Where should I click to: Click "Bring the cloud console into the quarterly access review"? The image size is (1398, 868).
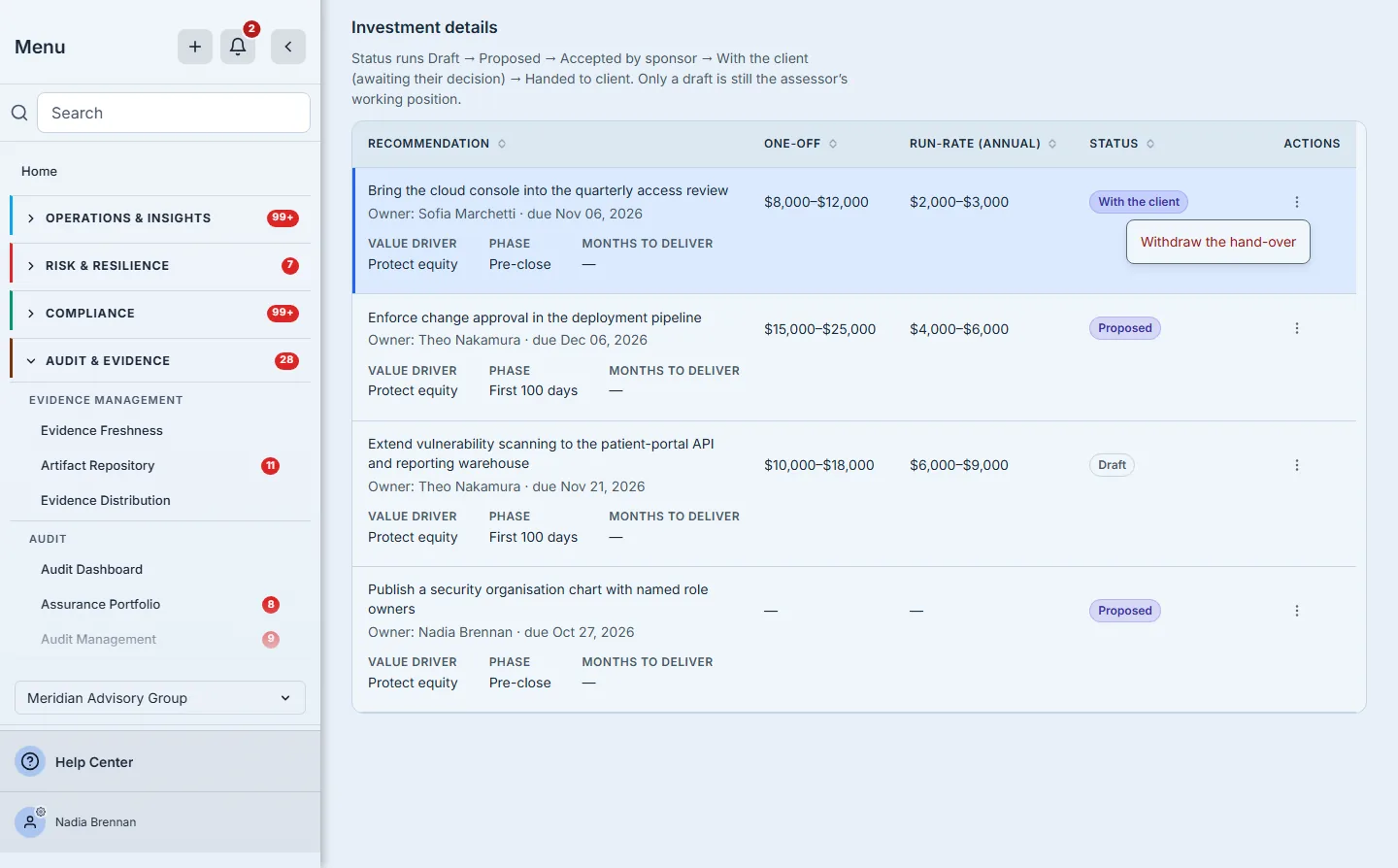[x=548, y=190]
